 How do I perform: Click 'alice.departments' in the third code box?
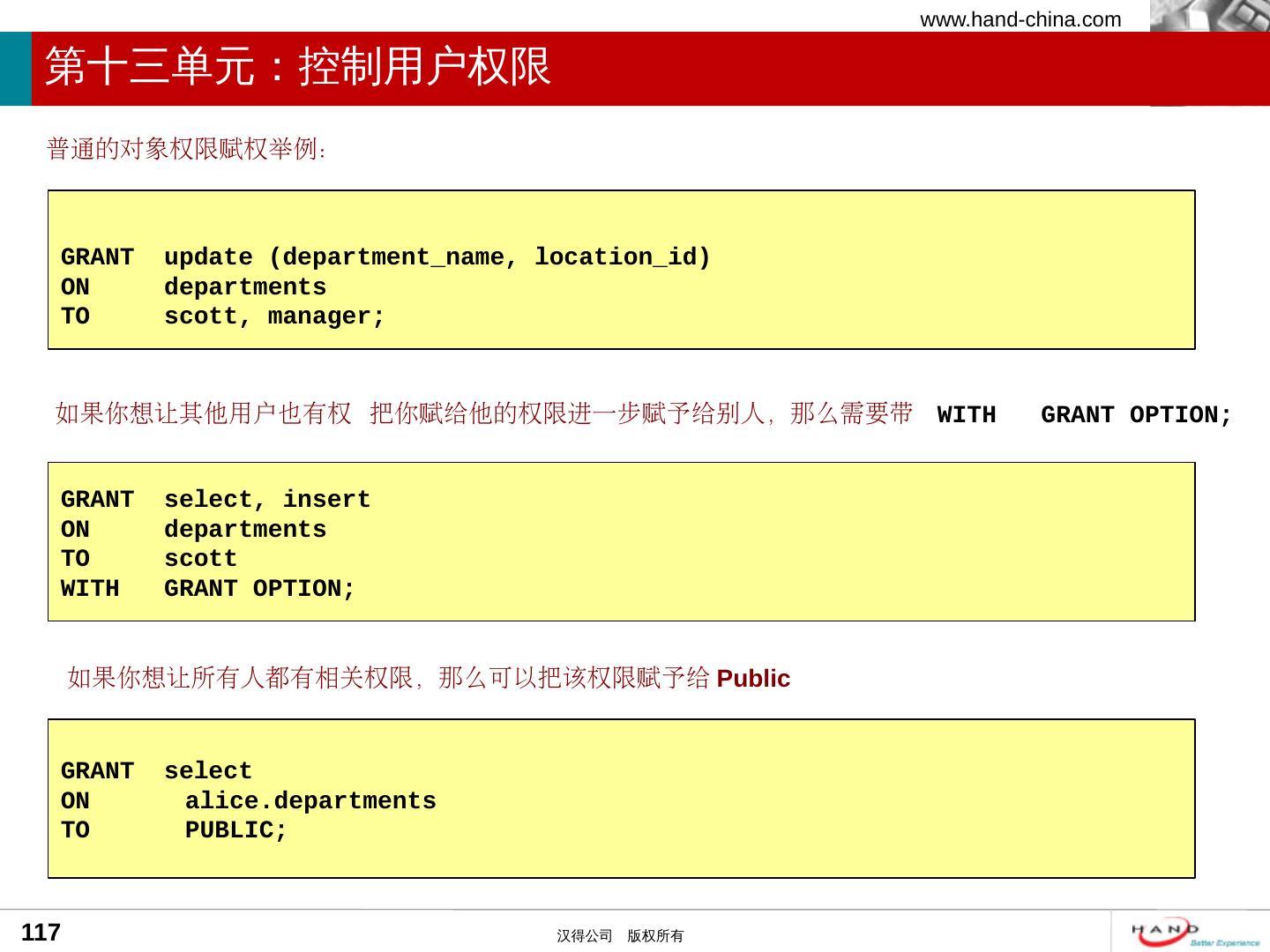click(x=310, y=801)
